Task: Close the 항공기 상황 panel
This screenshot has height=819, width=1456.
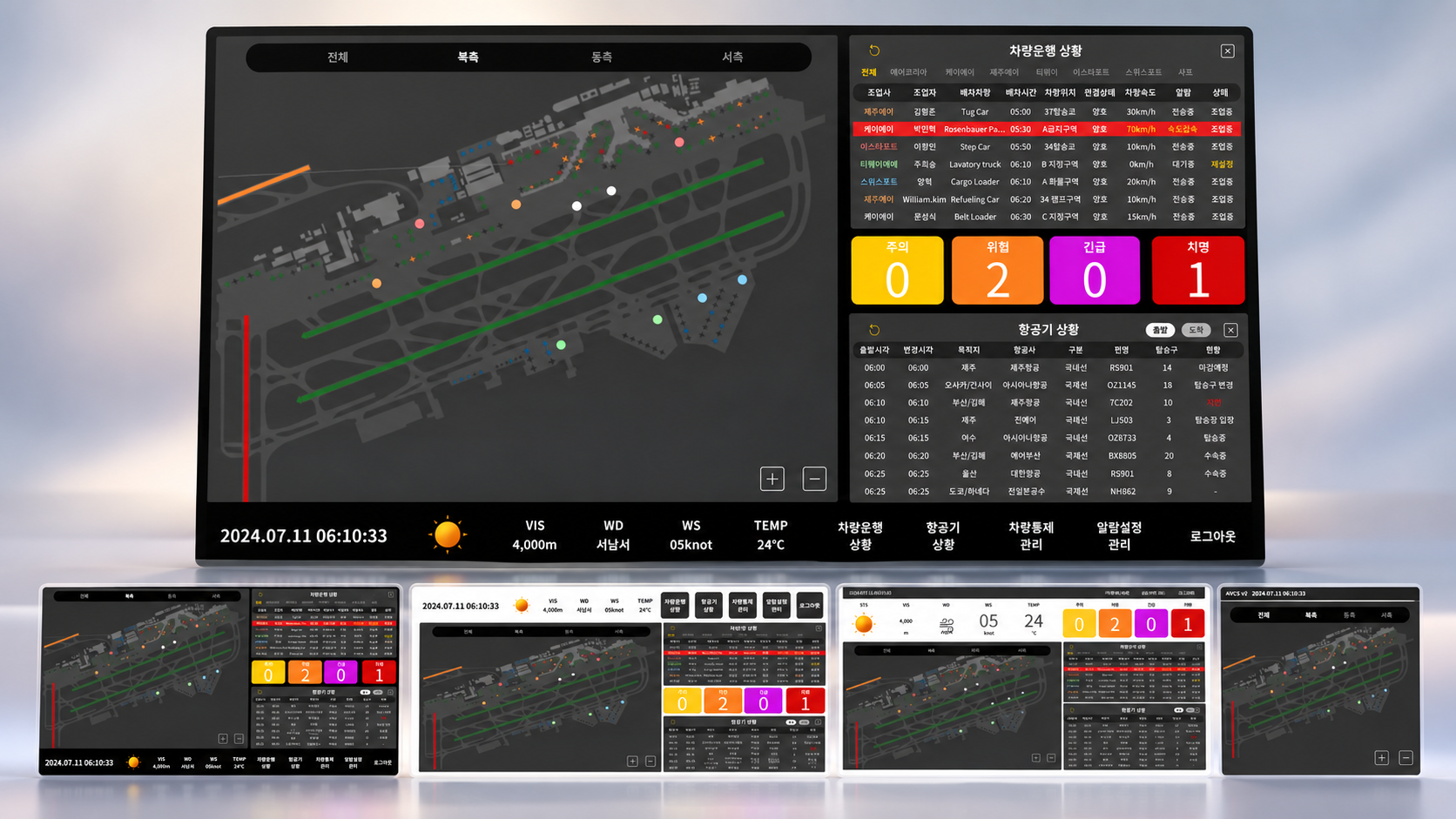Action: [x=1230, y=330]
